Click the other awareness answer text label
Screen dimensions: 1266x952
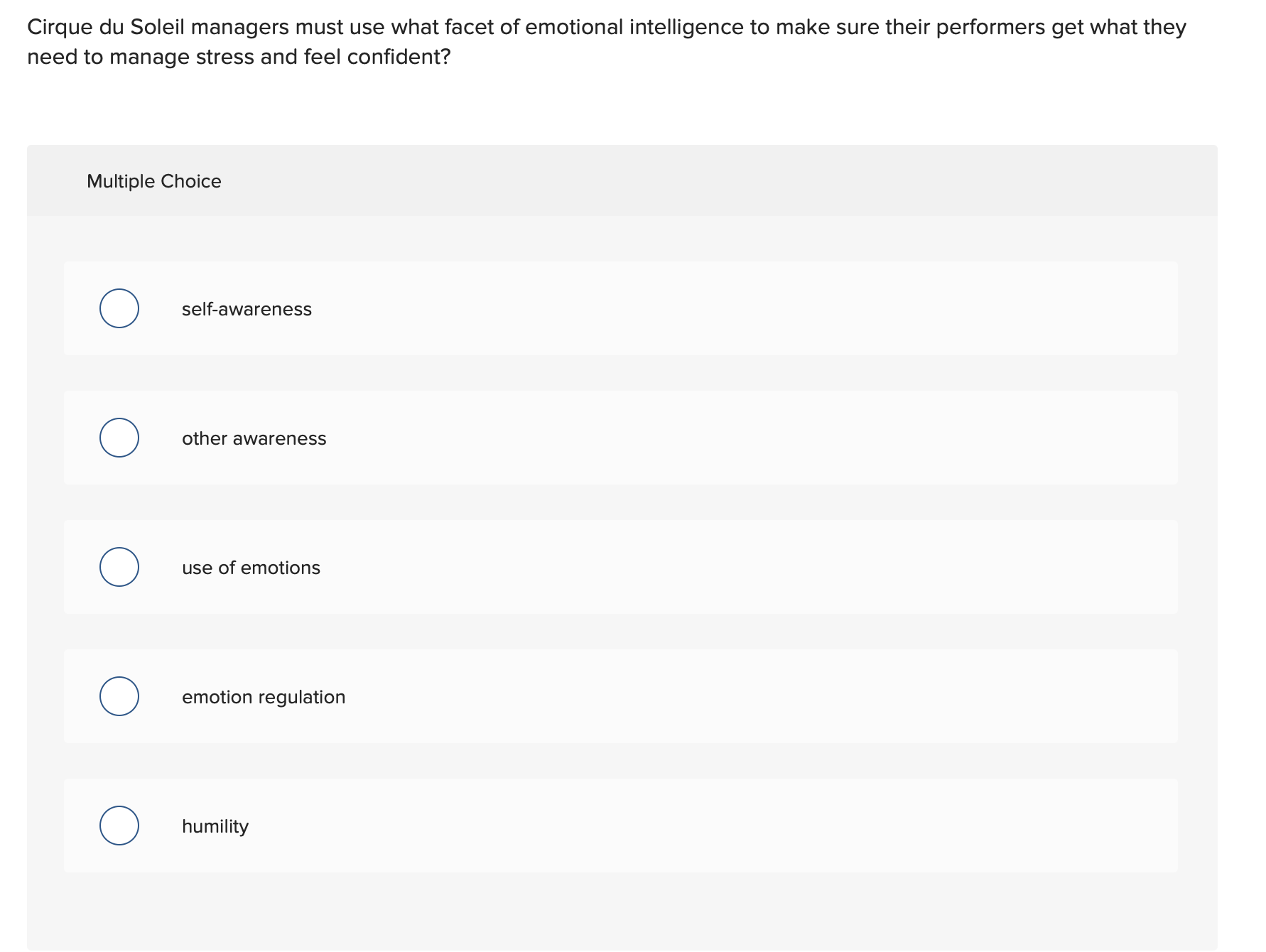point(254,438)
